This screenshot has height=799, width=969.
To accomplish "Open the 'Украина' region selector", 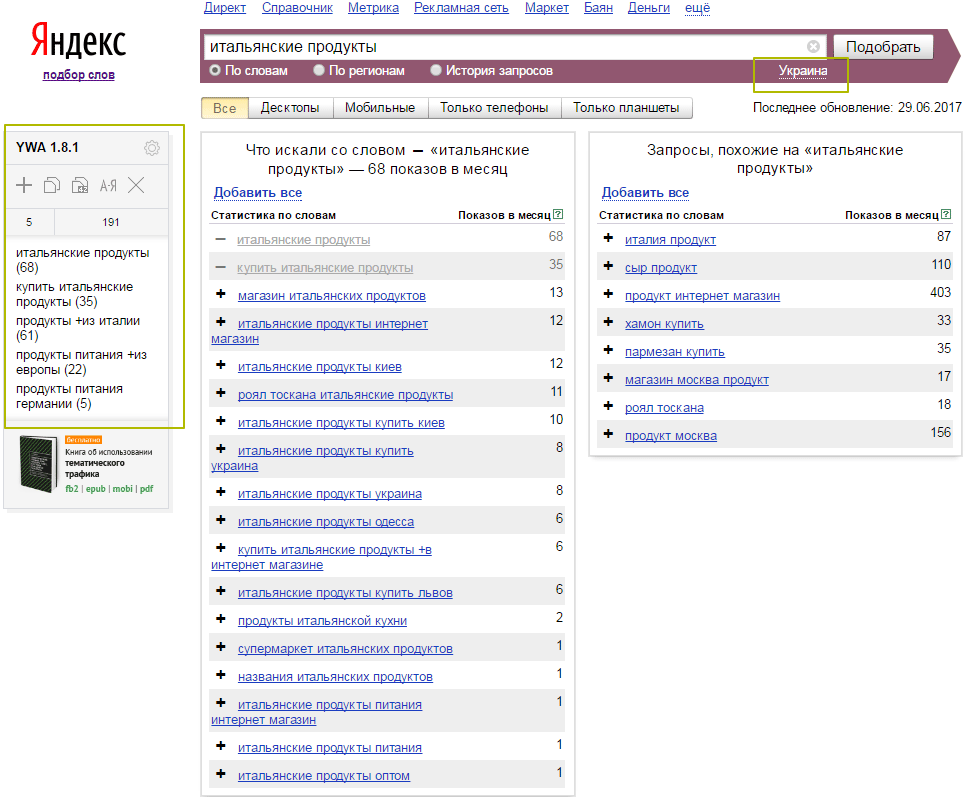I will 803,71.
